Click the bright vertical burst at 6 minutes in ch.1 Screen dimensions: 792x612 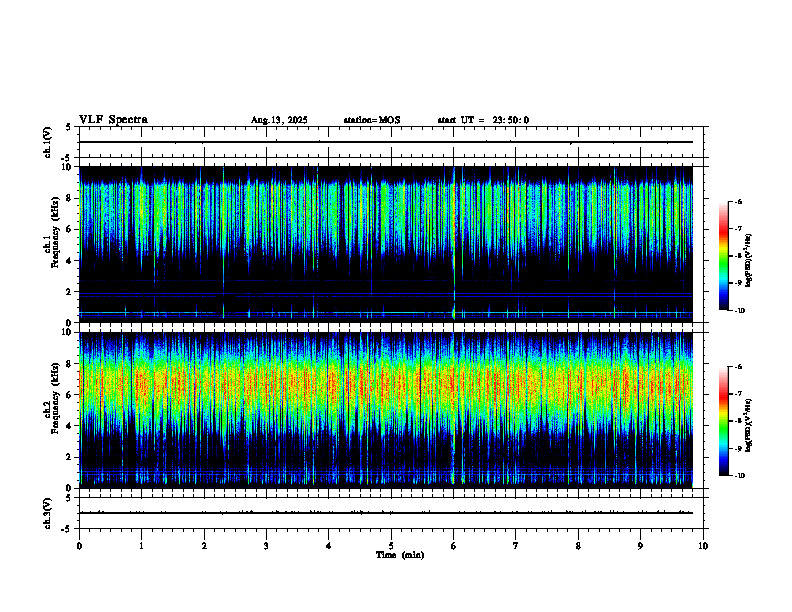pos(454,244)
